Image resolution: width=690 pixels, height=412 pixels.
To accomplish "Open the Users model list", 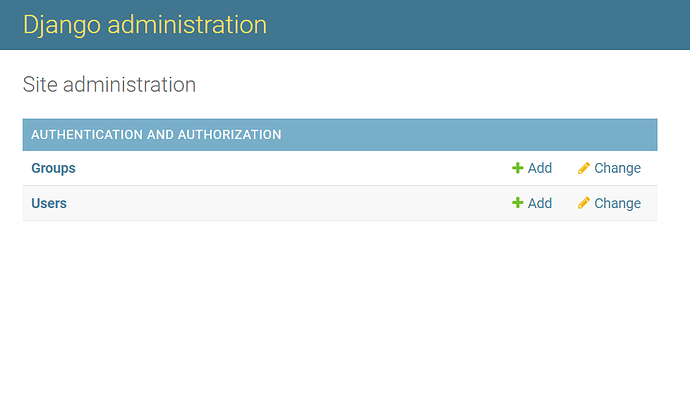I will [x=49, y=203].
